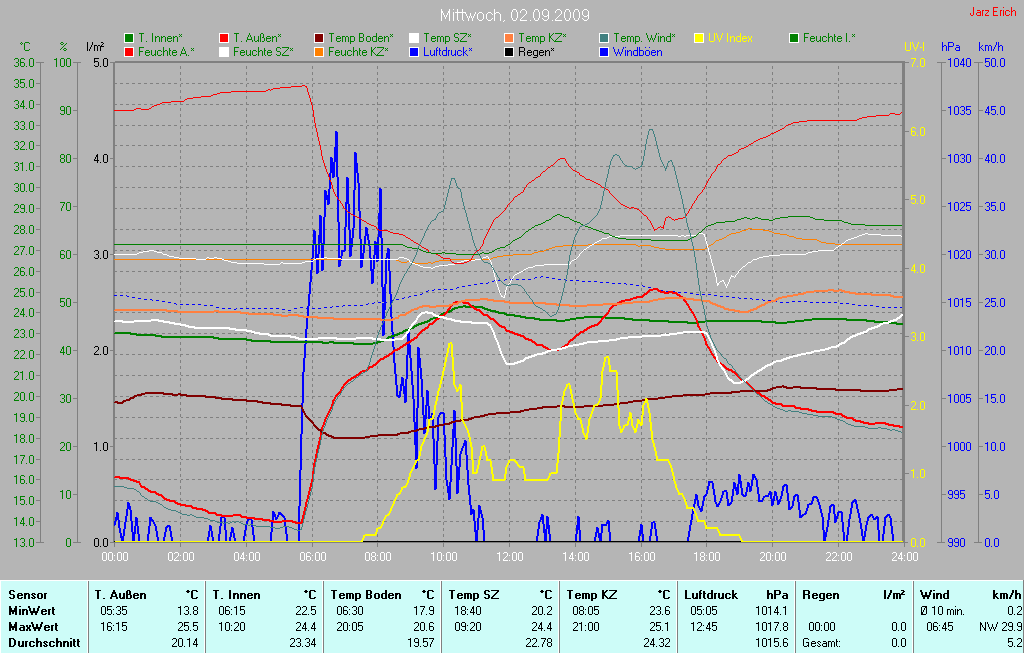Click the Temp SZ white legend square

pyautogui.click(x=414, y=38)
